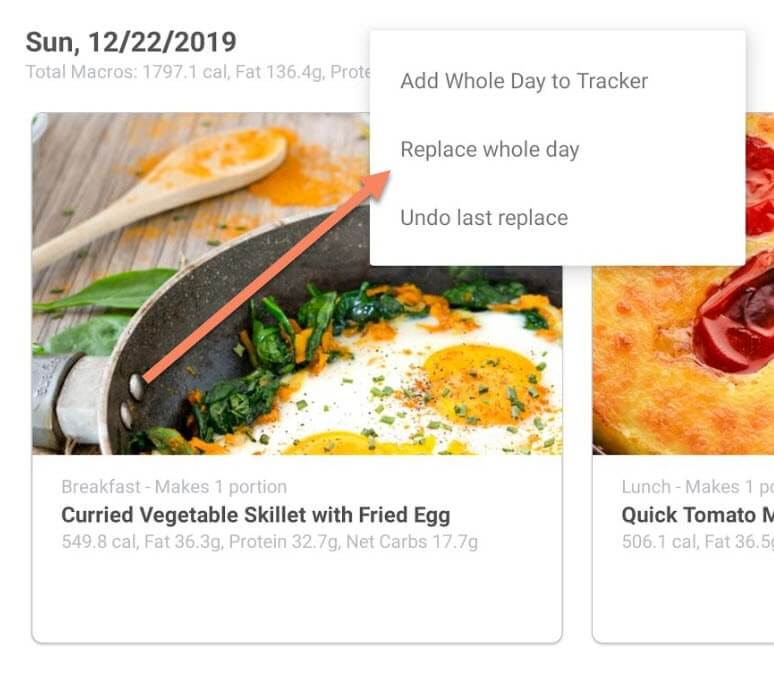Click Breakfast - Makes 1 portion label
This screenshot has height=690, width=774.
click(x=174, y=487)
